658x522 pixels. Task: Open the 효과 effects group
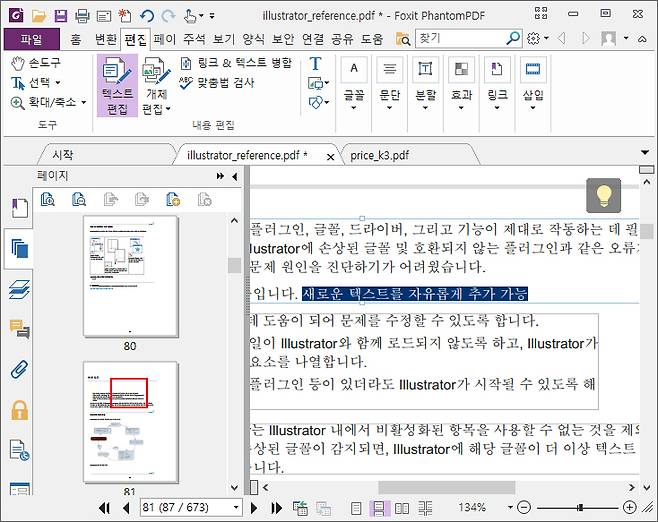coord(461,84)
